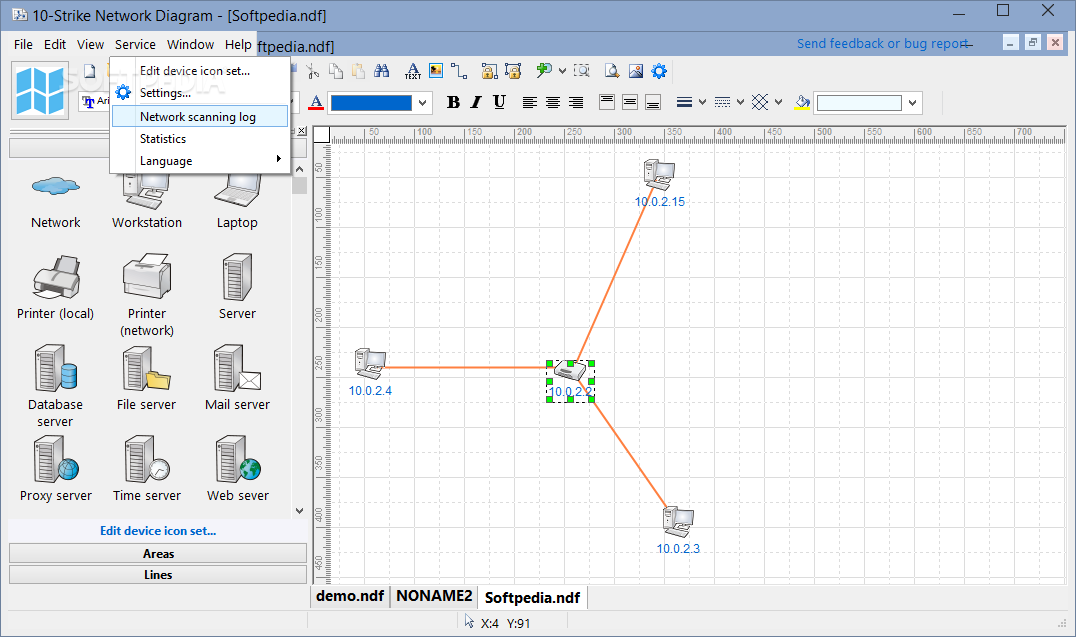Open the fill pattern hatch dropdown arrow
Viewport: 1076px width, 637px height.
[778, 102]
